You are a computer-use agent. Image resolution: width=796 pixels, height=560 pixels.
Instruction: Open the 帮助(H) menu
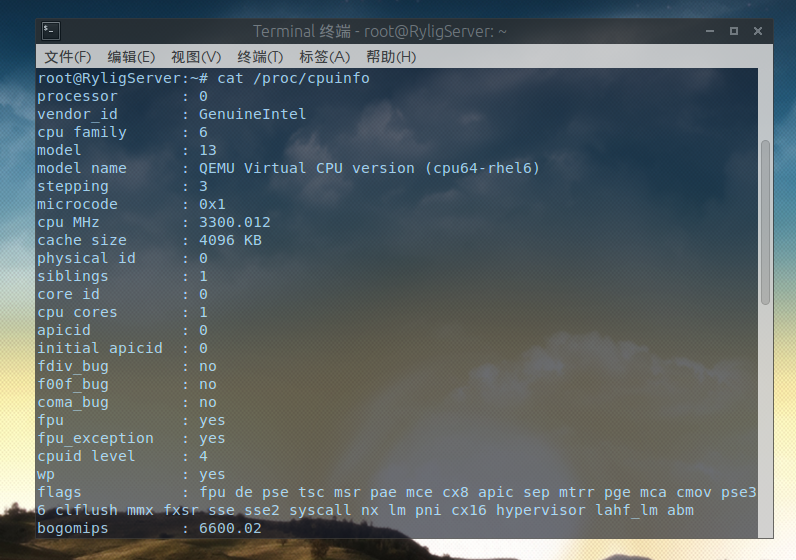391,56
